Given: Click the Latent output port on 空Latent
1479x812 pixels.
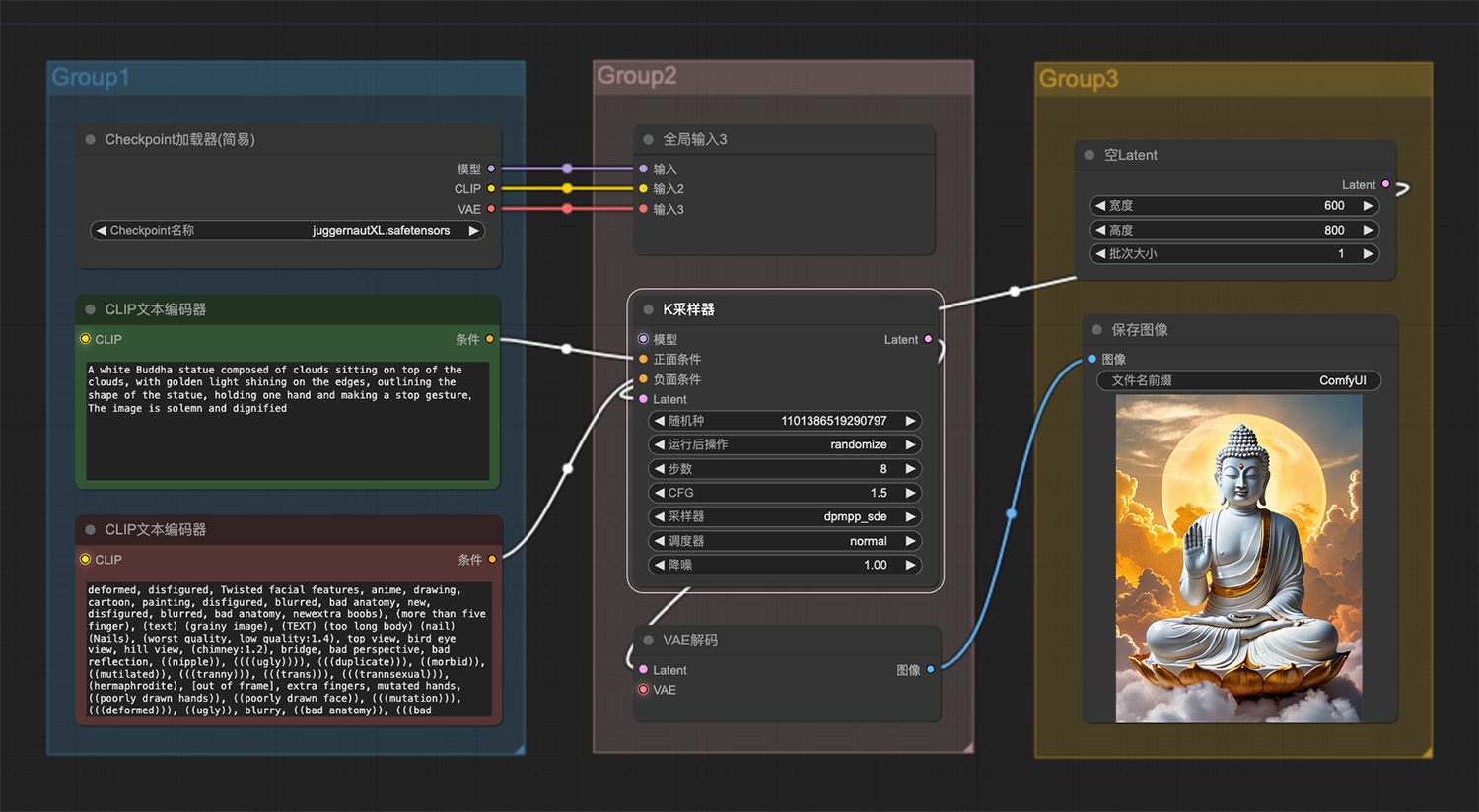Looking at the screenshot, I should [1385, 184].
